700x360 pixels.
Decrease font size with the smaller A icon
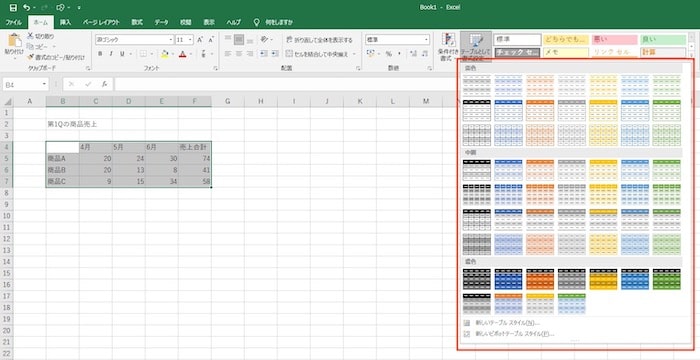click(211, 40)
